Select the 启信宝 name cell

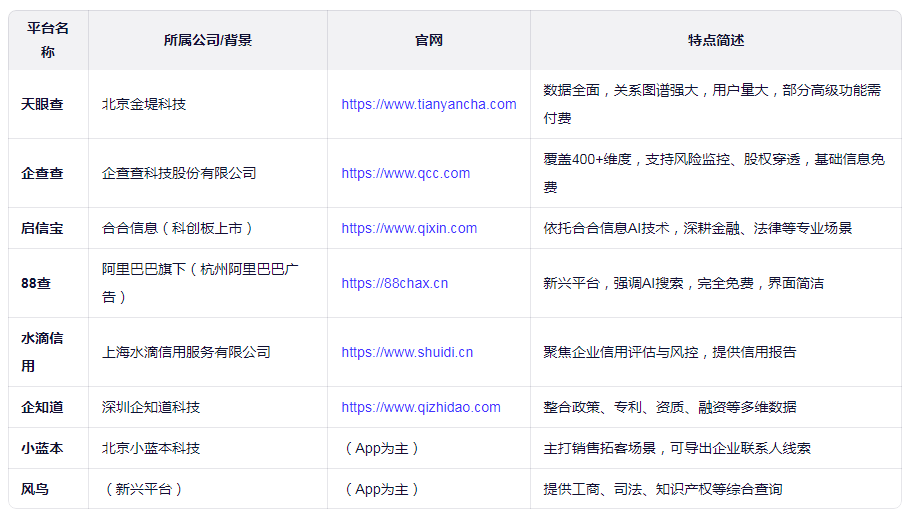click(x=42, y=228)
